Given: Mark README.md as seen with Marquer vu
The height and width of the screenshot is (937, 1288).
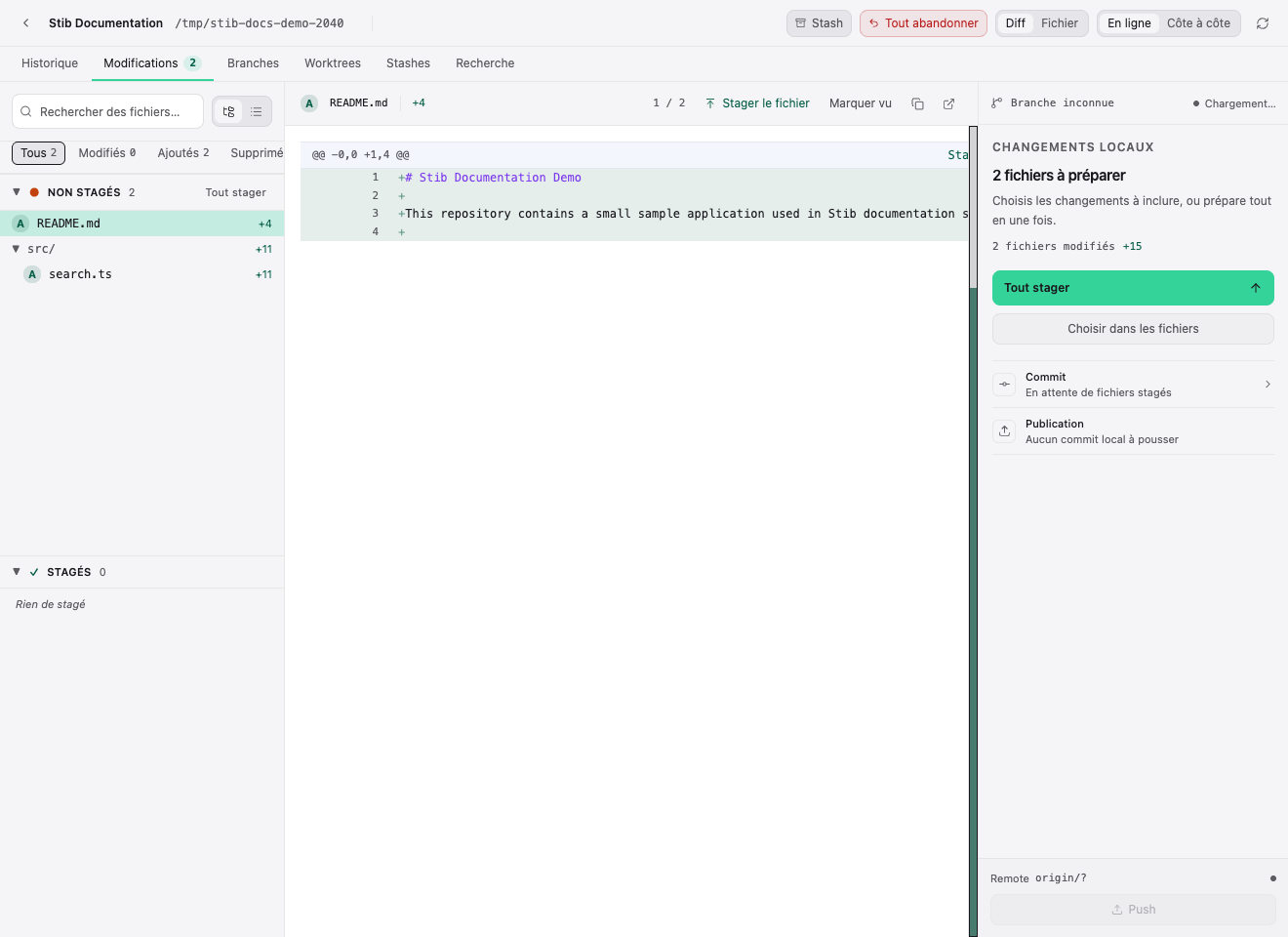Looking at the screenshot, I should point(861,103).
